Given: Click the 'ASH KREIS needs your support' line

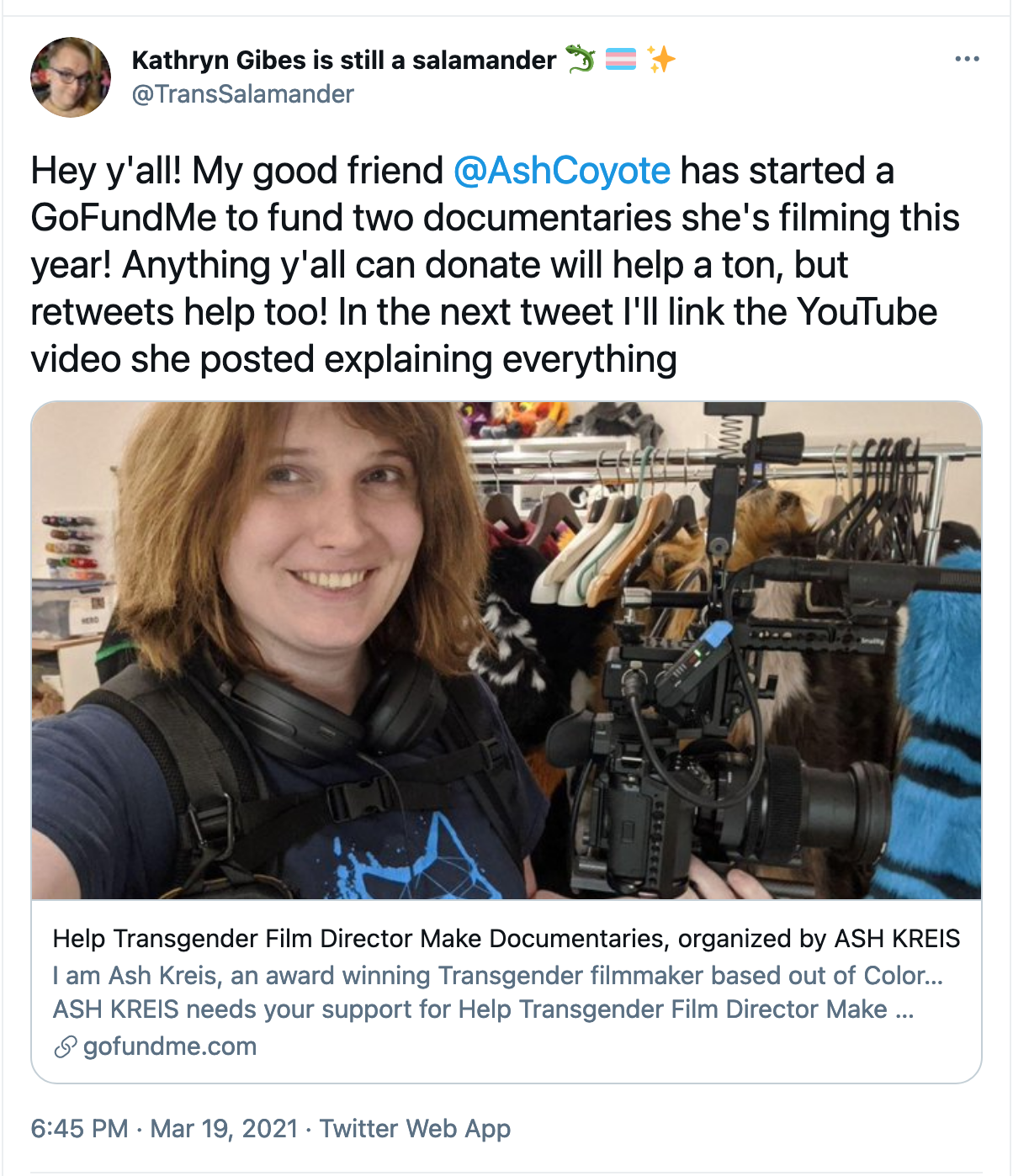Looking at the screenshot, I should click(x=483, y=1009).
